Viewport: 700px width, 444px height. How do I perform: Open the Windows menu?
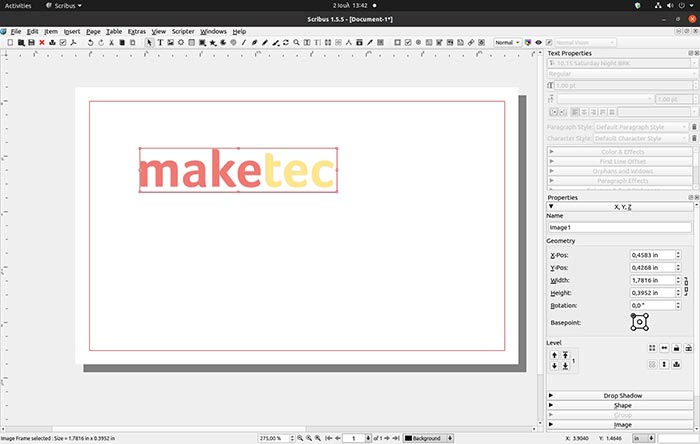[x=213, y=31]
